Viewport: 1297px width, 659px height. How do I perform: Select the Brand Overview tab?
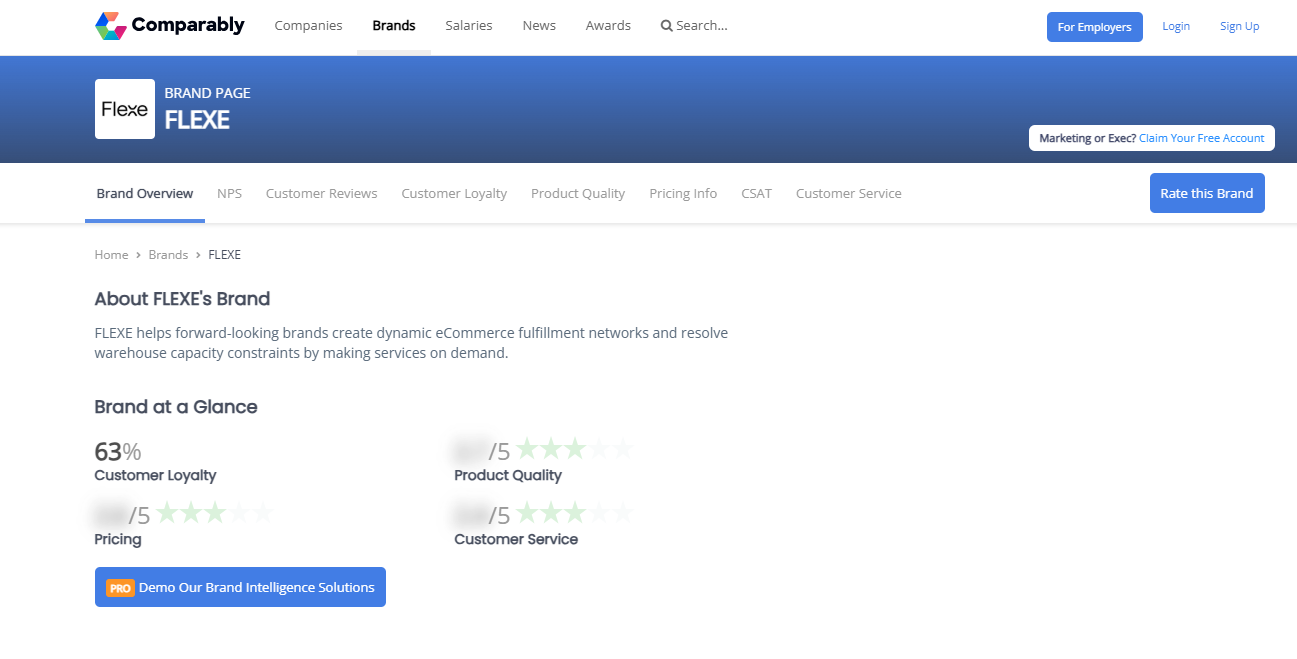point(145,194)
